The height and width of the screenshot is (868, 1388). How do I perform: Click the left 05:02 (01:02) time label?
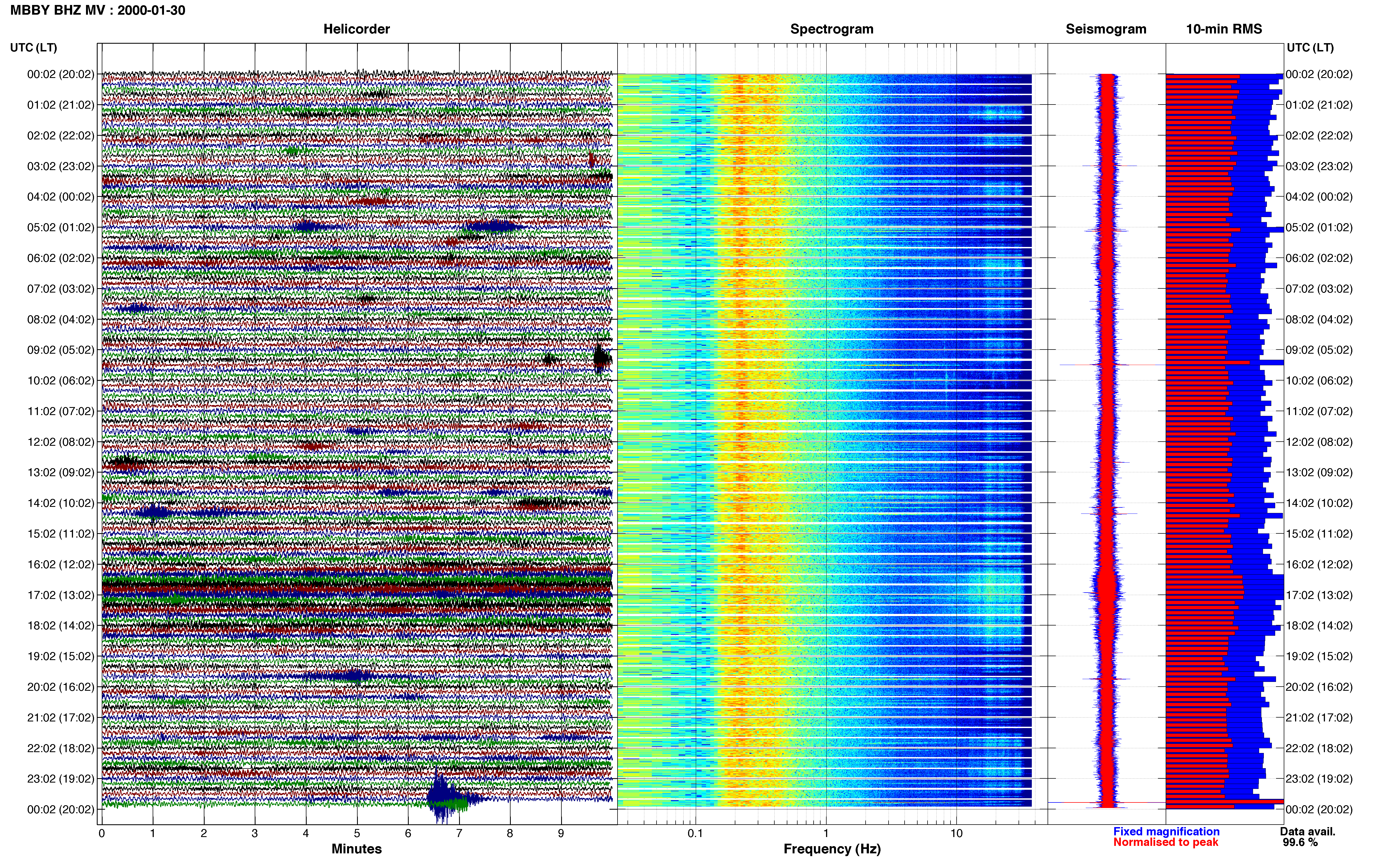click(x=60, y=227)
